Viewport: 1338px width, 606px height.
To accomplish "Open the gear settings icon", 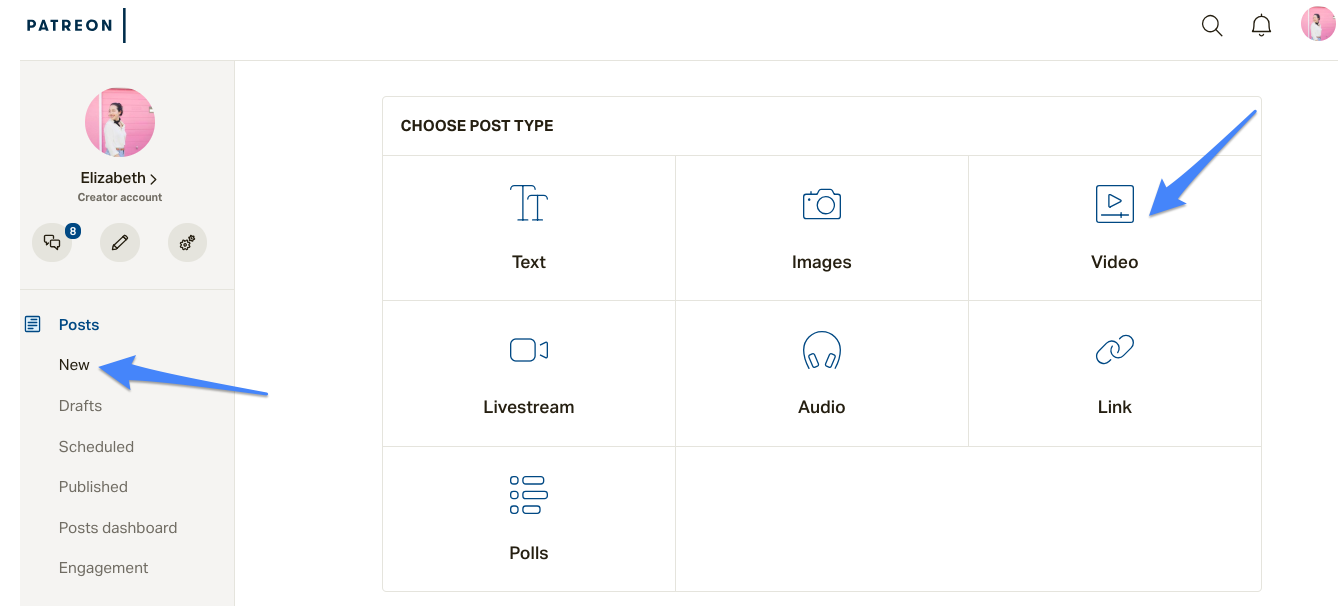I will click(187, 242).
